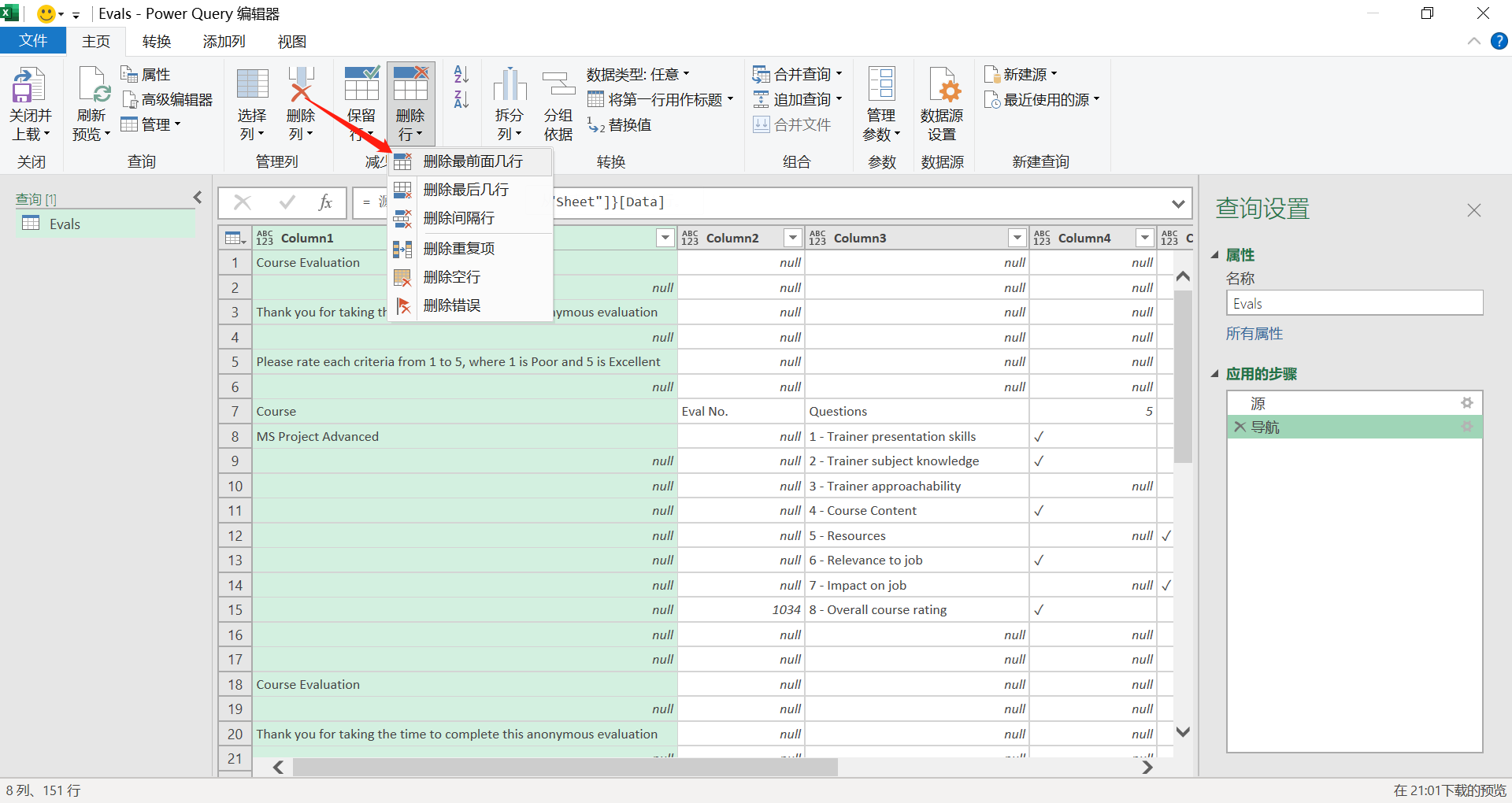Open the 高级编辑器

pyautogui.click(x=167, y=98)
